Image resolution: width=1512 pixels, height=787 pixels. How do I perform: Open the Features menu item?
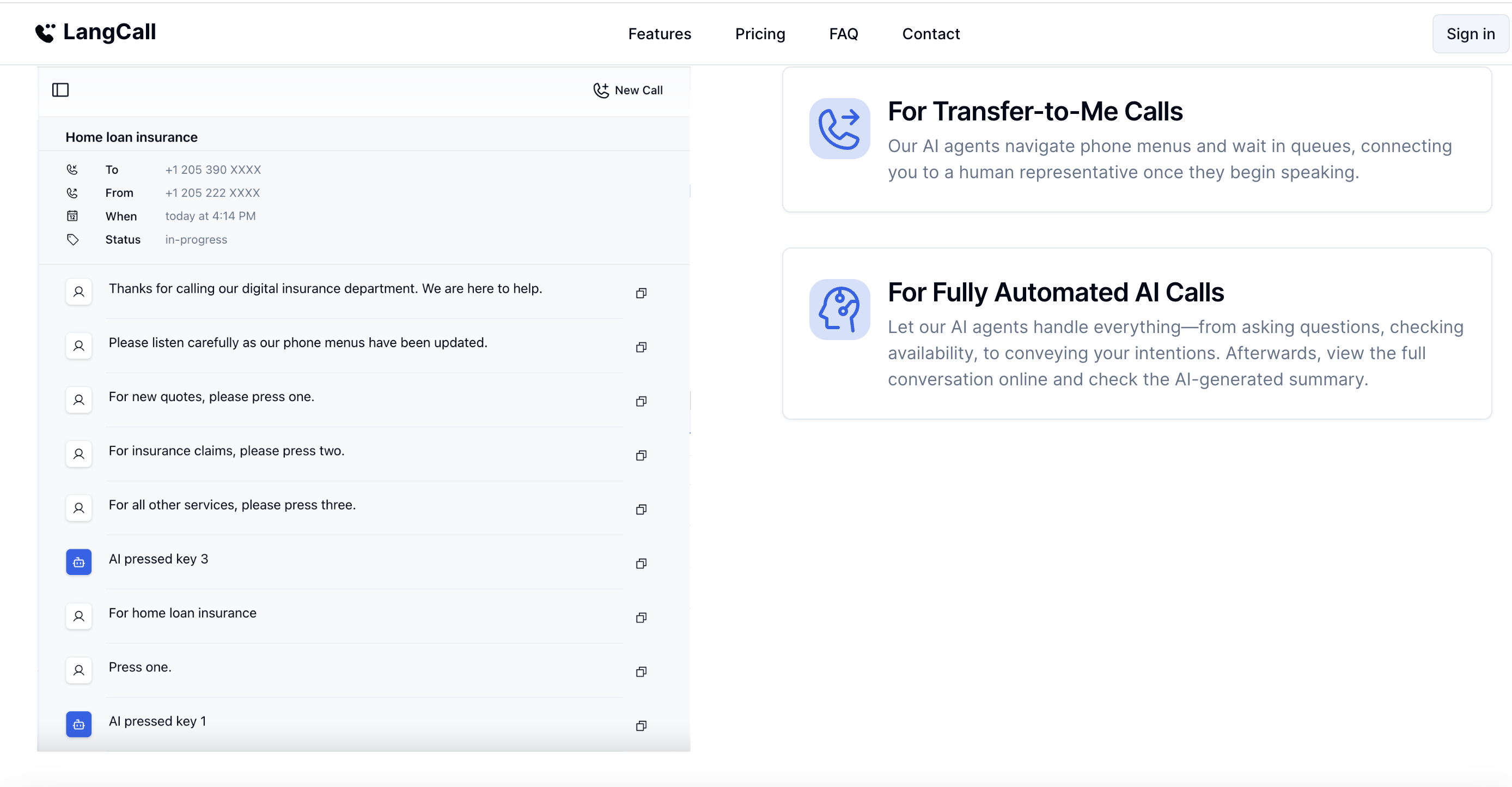coord(659,34)
